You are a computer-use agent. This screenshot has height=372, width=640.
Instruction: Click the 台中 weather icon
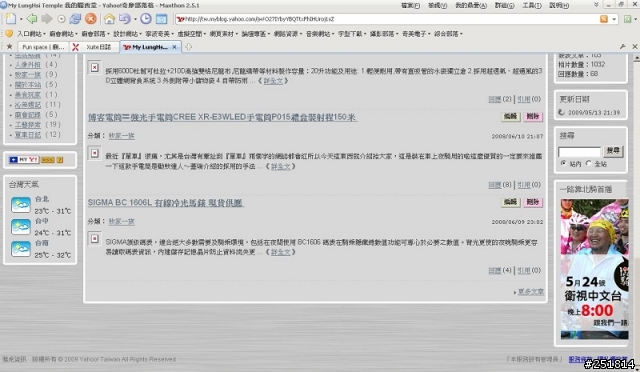click(21, 227)
